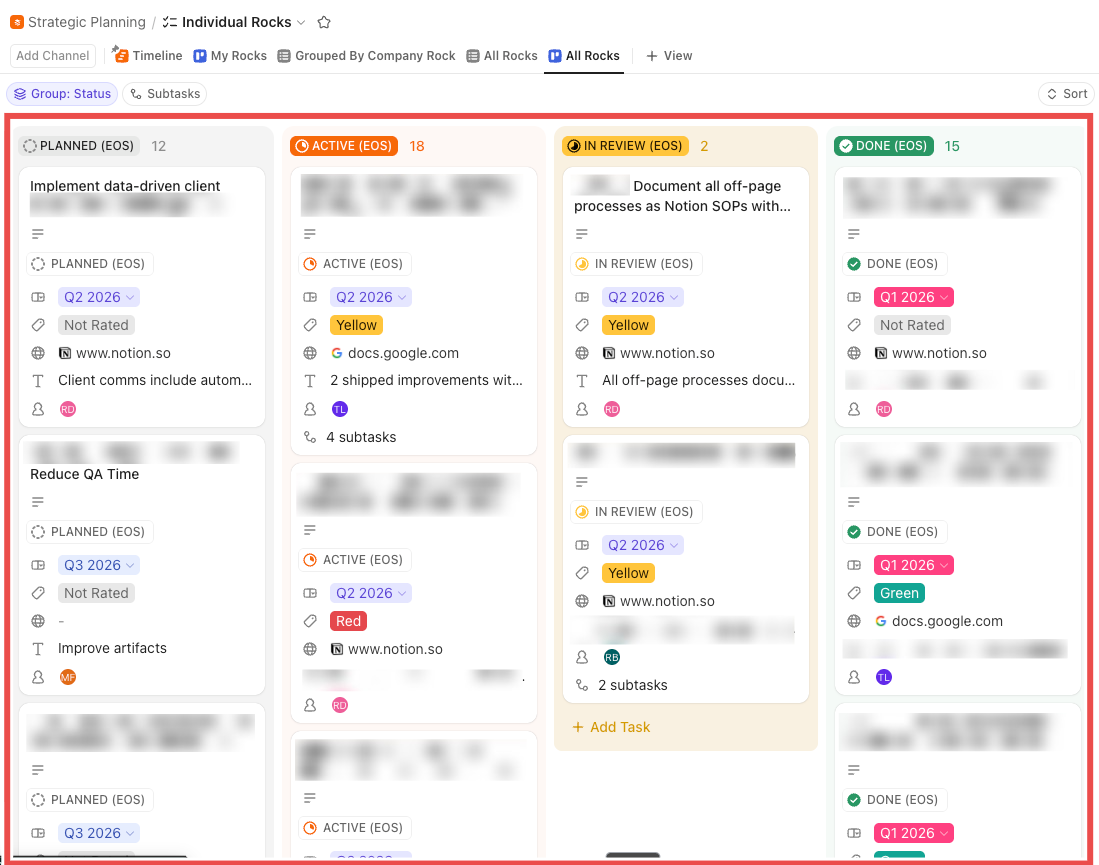The height and width of the screenshot is (865, 1099).
Task: Toggle the Subtasks display option
Action: pos(165,93)
